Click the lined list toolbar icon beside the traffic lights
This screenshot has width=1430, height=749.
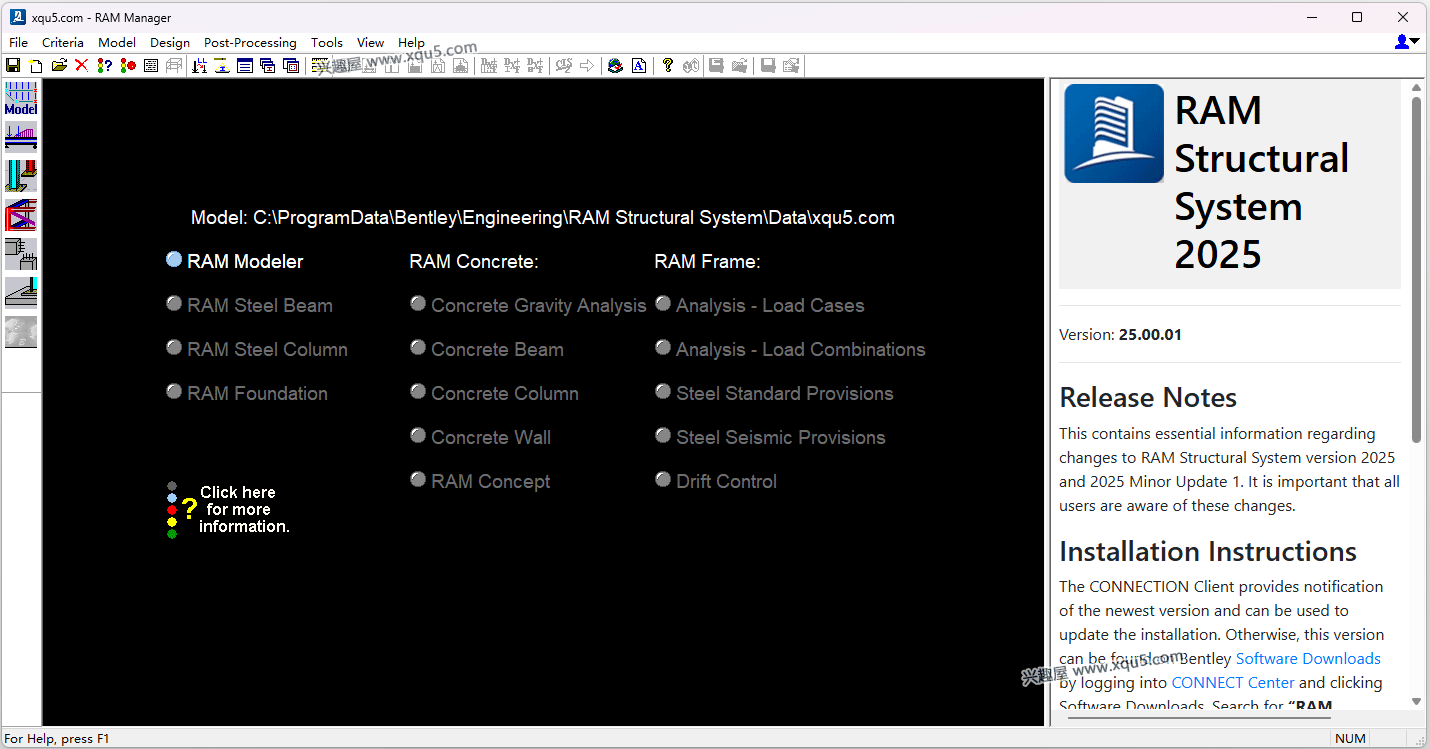pos(151,66)
